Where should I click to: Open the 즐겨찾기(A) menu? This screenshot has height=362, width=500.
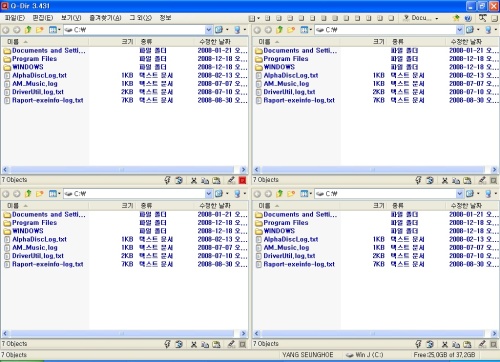point(105,18)
